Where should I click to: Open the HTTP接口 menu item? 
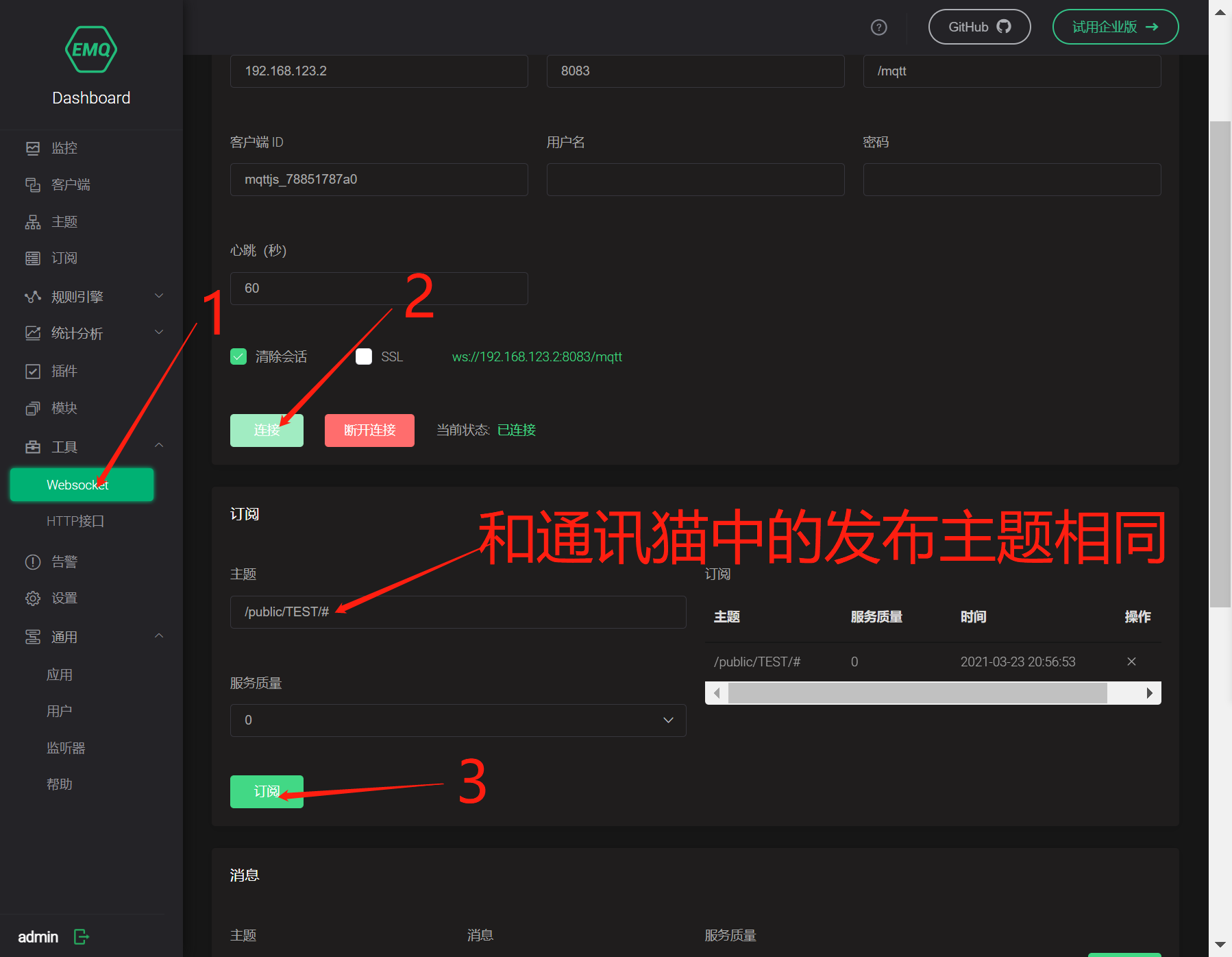[75, 521]
